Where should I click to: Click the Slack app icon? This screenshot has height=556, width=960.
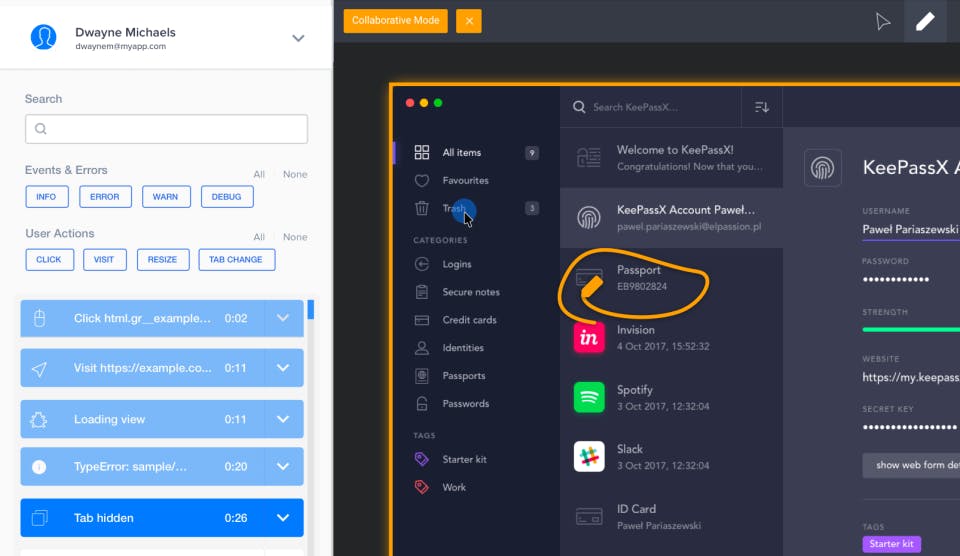pyautogui.click(x=589, y=457)
